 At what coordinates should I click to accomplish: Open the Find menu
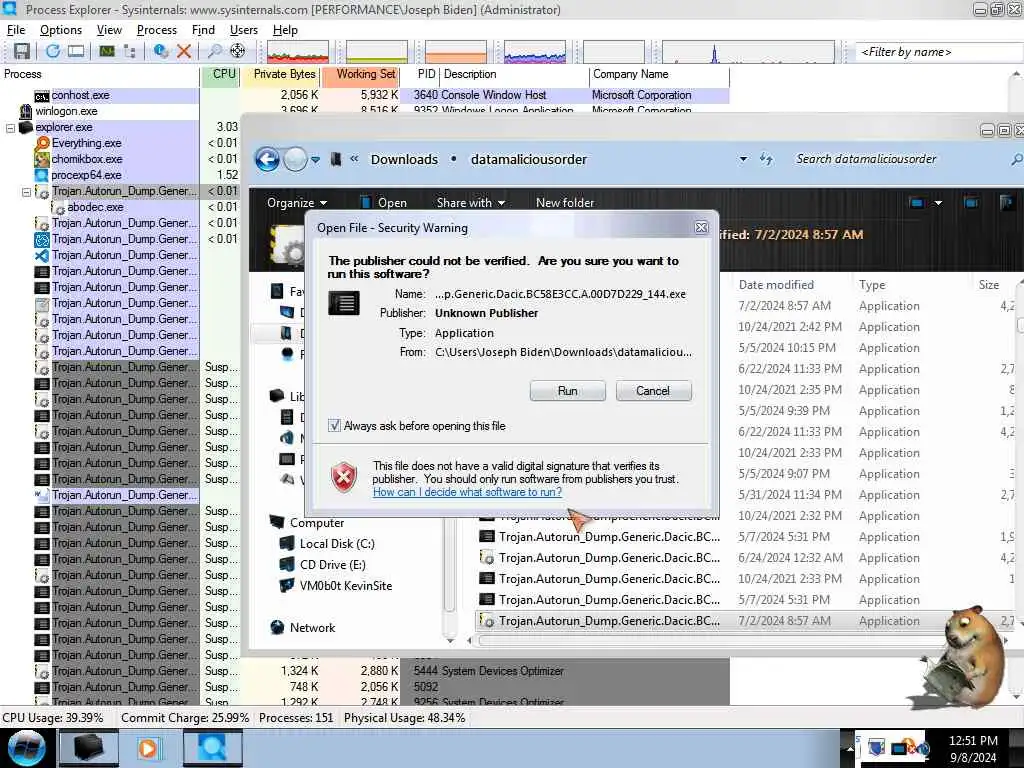coord(203,30)
